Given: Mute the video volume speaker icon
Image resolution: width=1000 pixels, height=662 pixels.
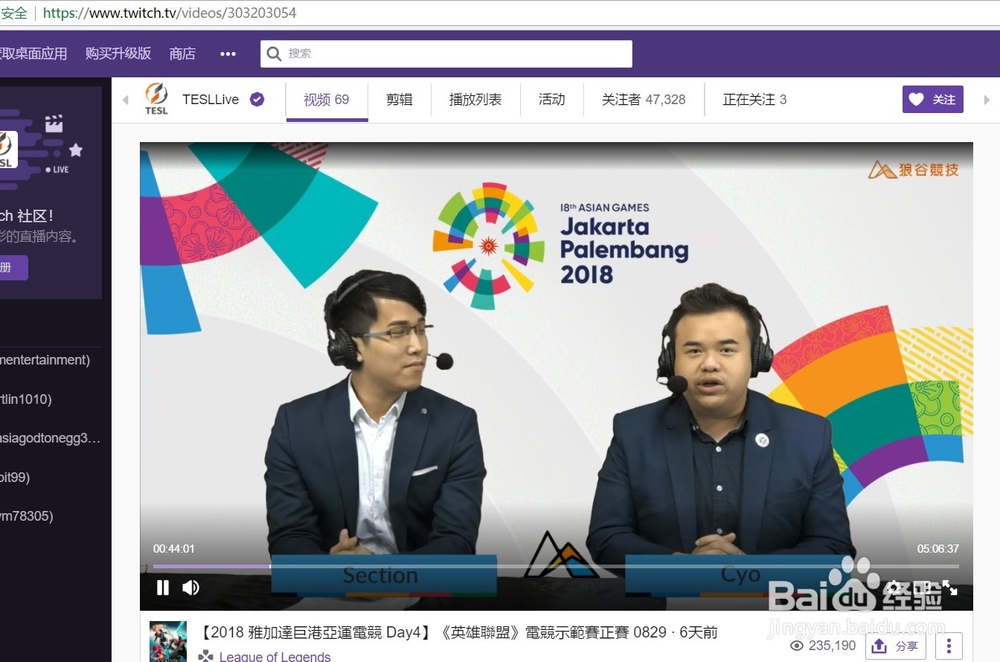Looking at the screenshot, I should (x=191, y=587).
